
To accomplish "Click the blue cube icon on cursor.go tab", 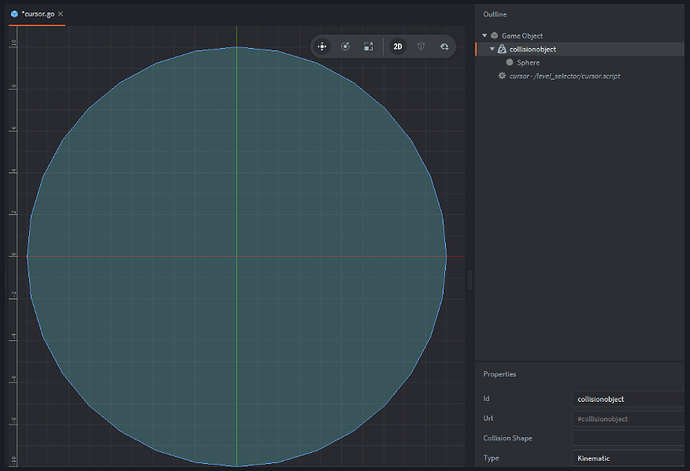I will (15, 14).
